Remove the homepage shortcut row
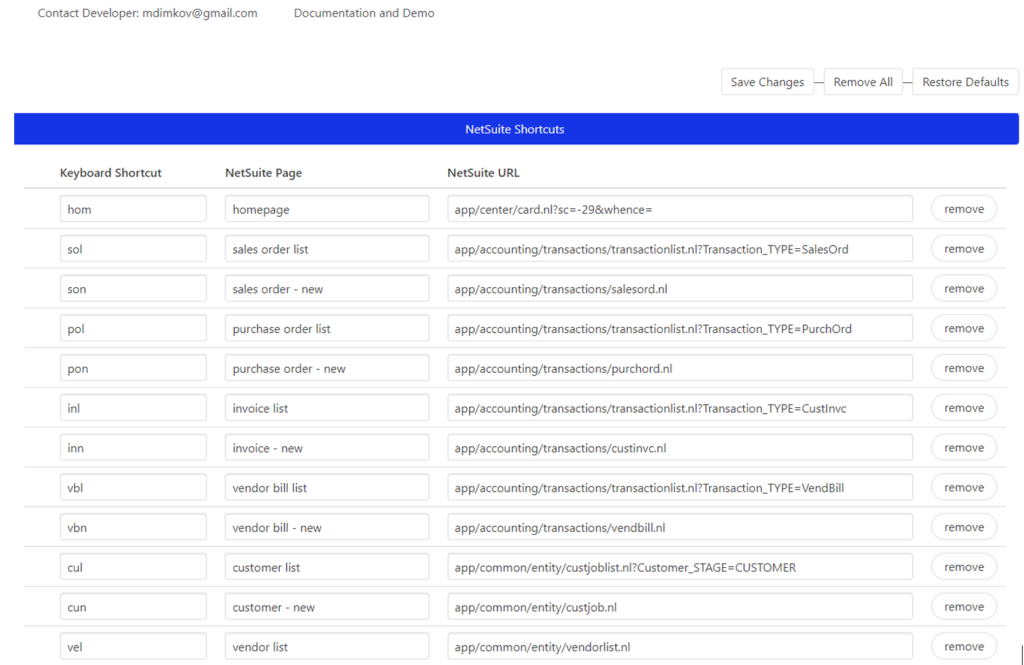 point(964,209)
